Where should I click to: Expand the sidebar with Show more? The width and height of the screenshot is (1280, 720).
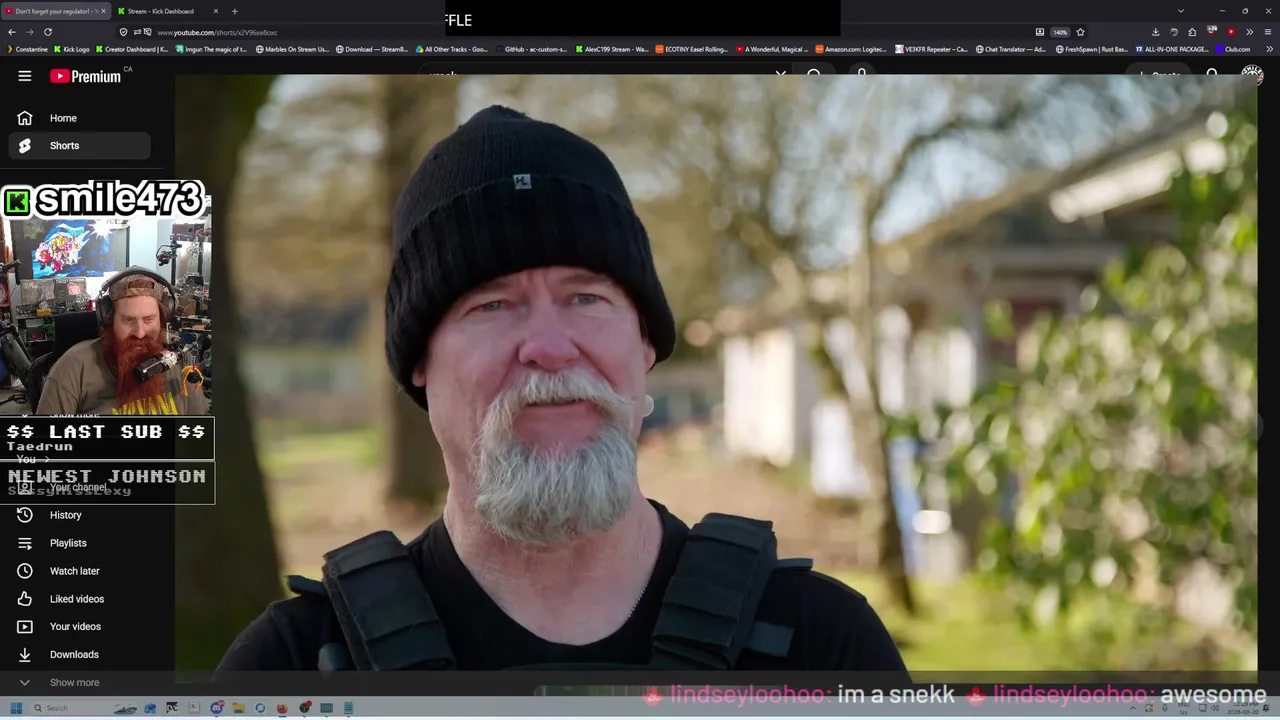pos(80,683)
